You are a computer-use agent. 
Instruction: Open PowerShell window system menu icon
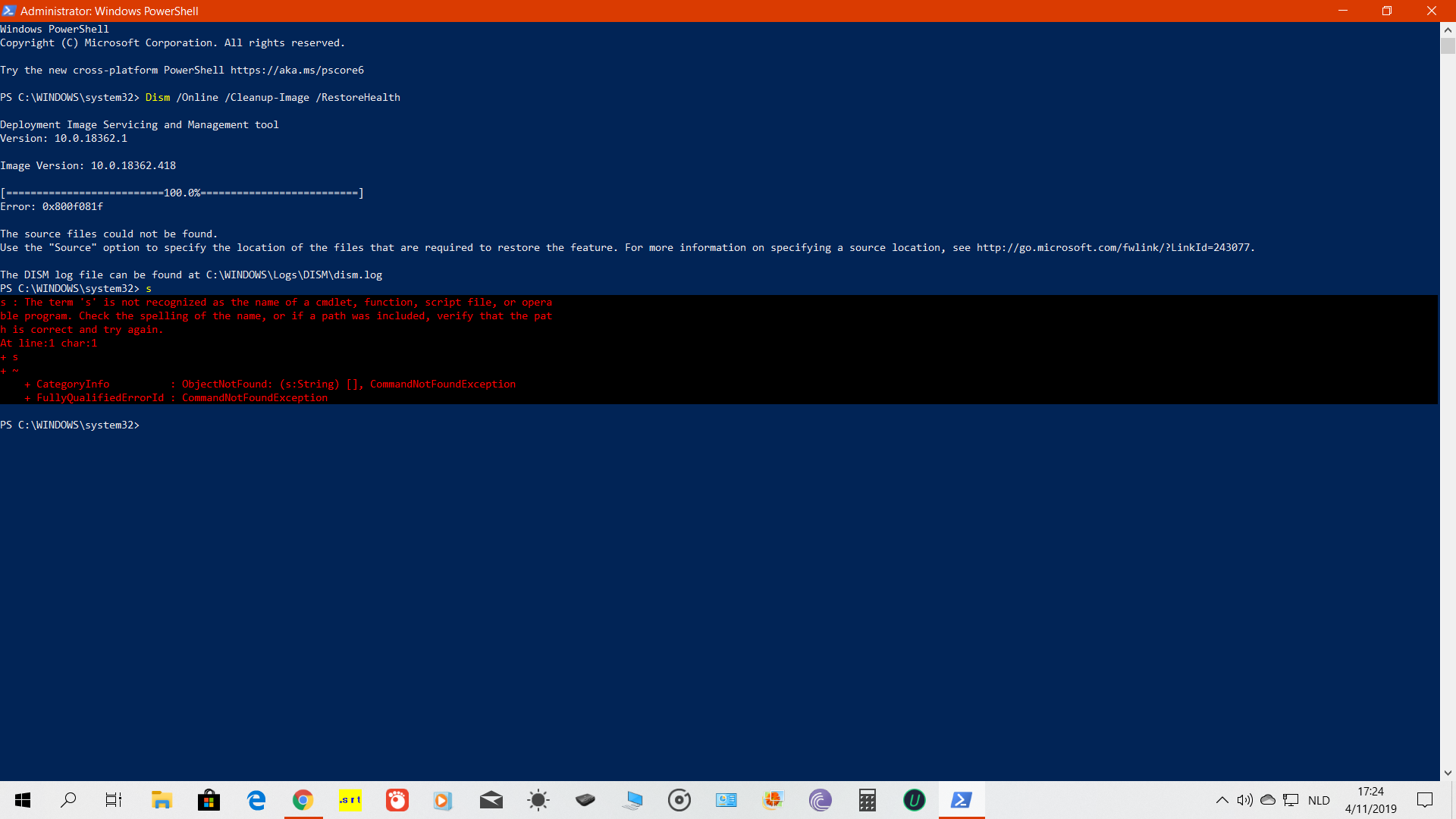pyautogui.click(x=9, y=11)
